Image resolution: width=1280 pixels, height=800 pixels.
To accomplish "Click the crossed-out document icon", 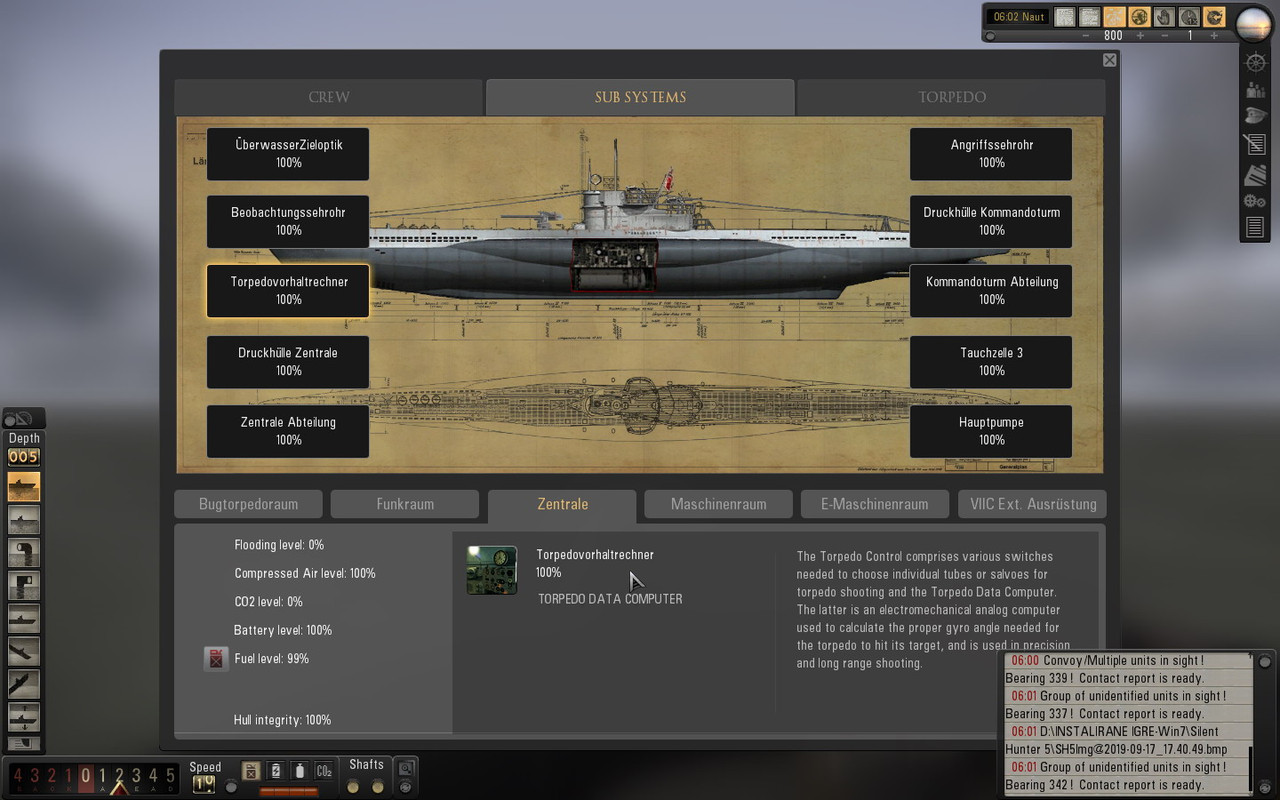I will [x=1255, y=144].
